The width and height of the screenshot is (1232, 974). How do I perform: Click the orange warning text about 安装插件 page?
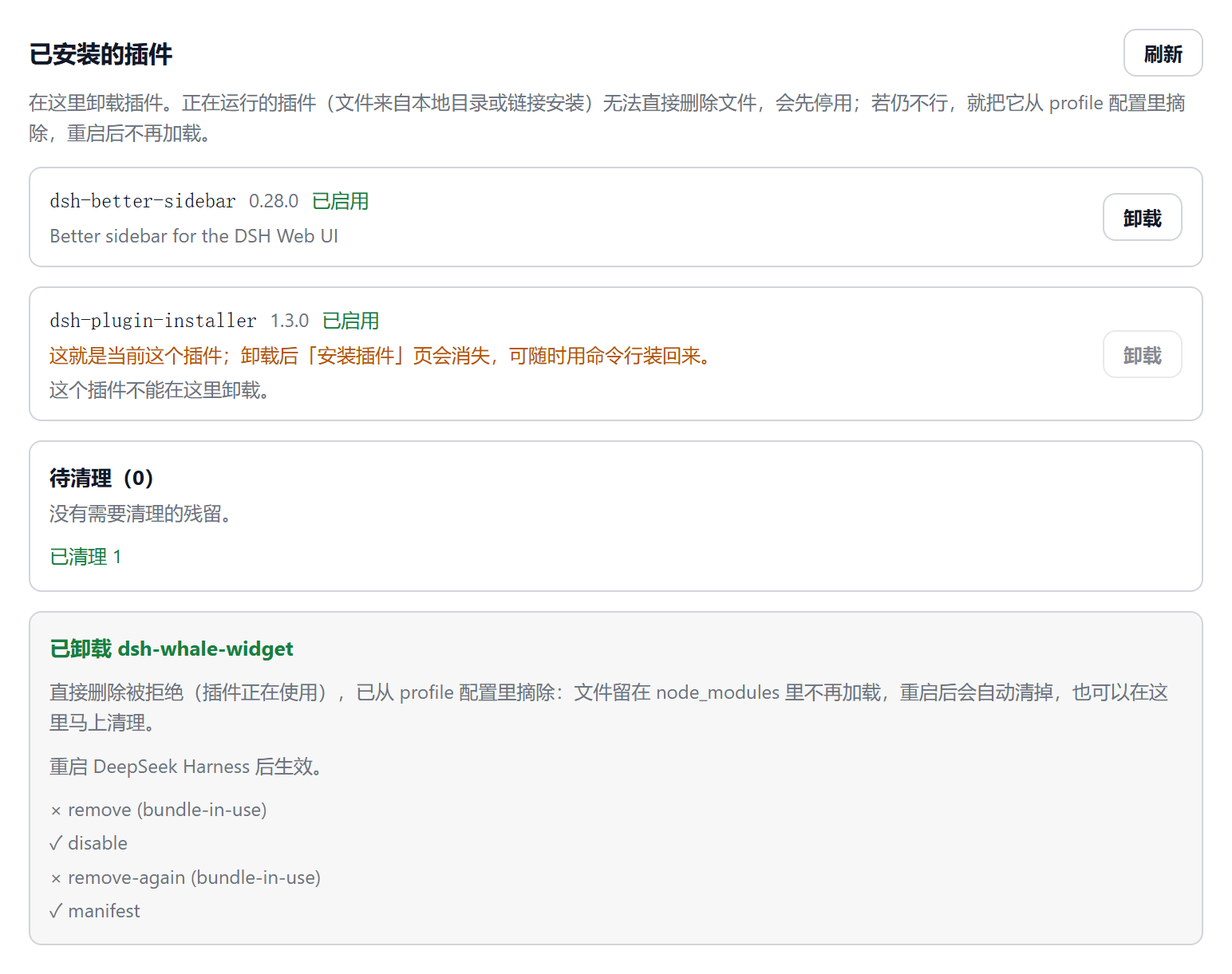coord(380,356)
